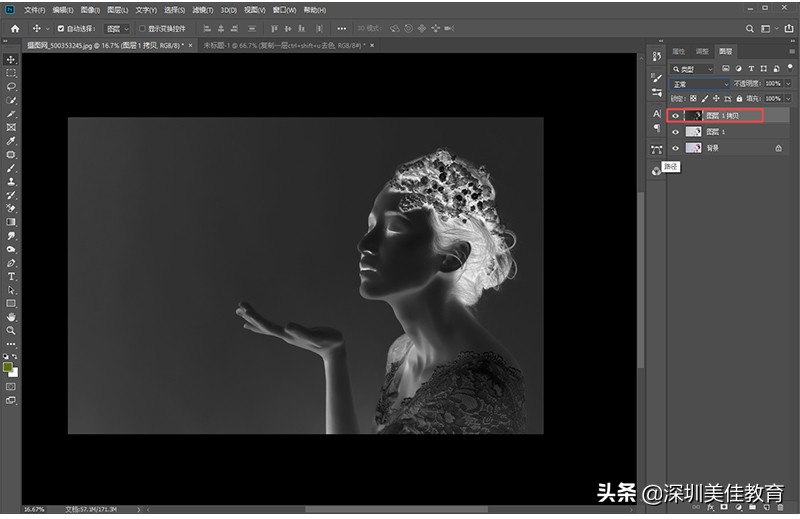Toggle the 自动选择 checkbox
This screenshot has height=519, width=800.
tap(61, 29)
